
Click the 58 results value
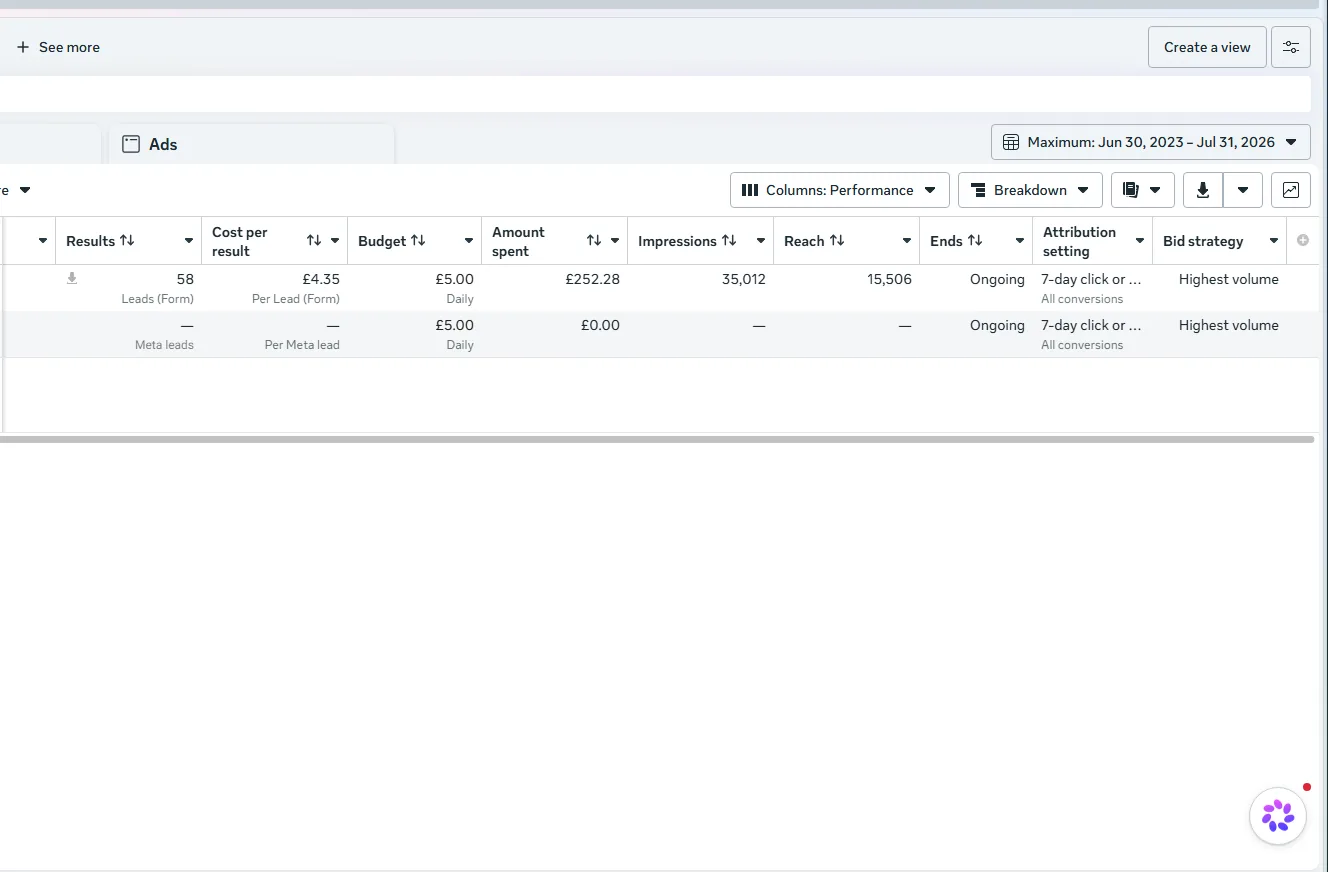coord(185,279)
